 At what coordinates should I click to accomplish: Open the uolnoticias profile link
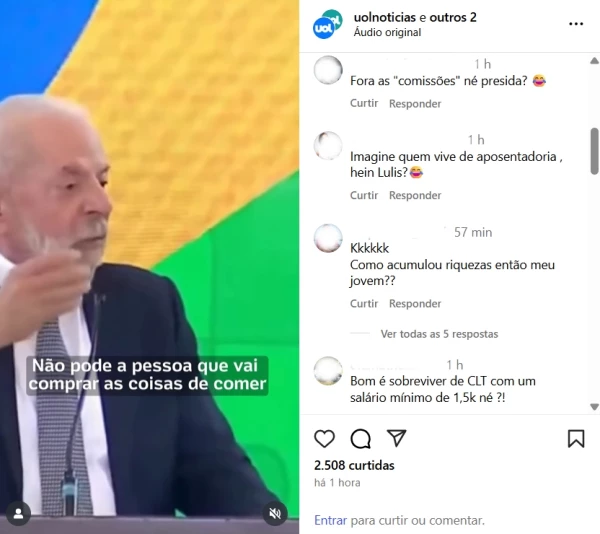[x=385, y=17]
